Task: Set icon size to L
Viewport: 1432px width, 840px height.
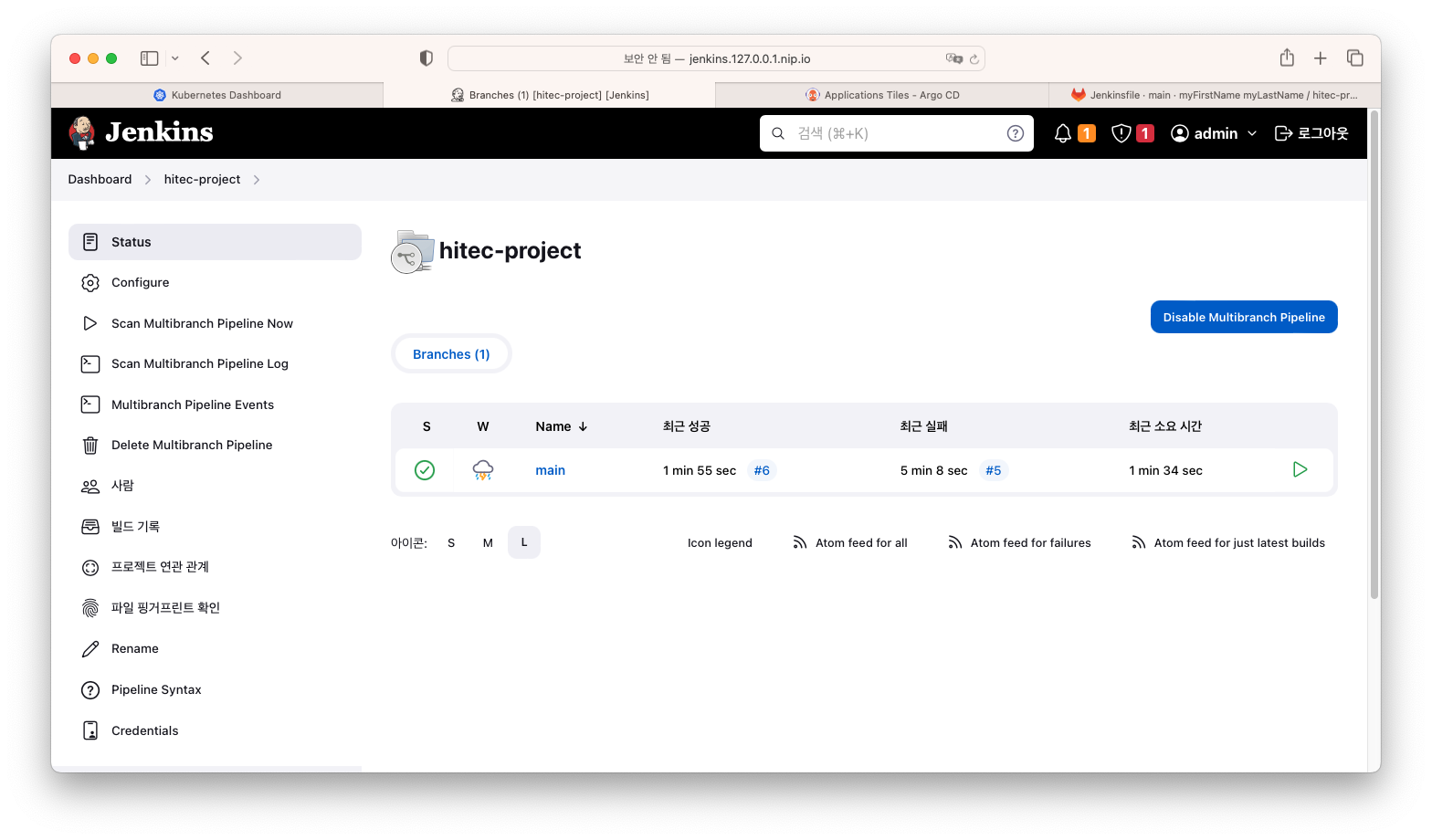Action: (x=524, y=542)
